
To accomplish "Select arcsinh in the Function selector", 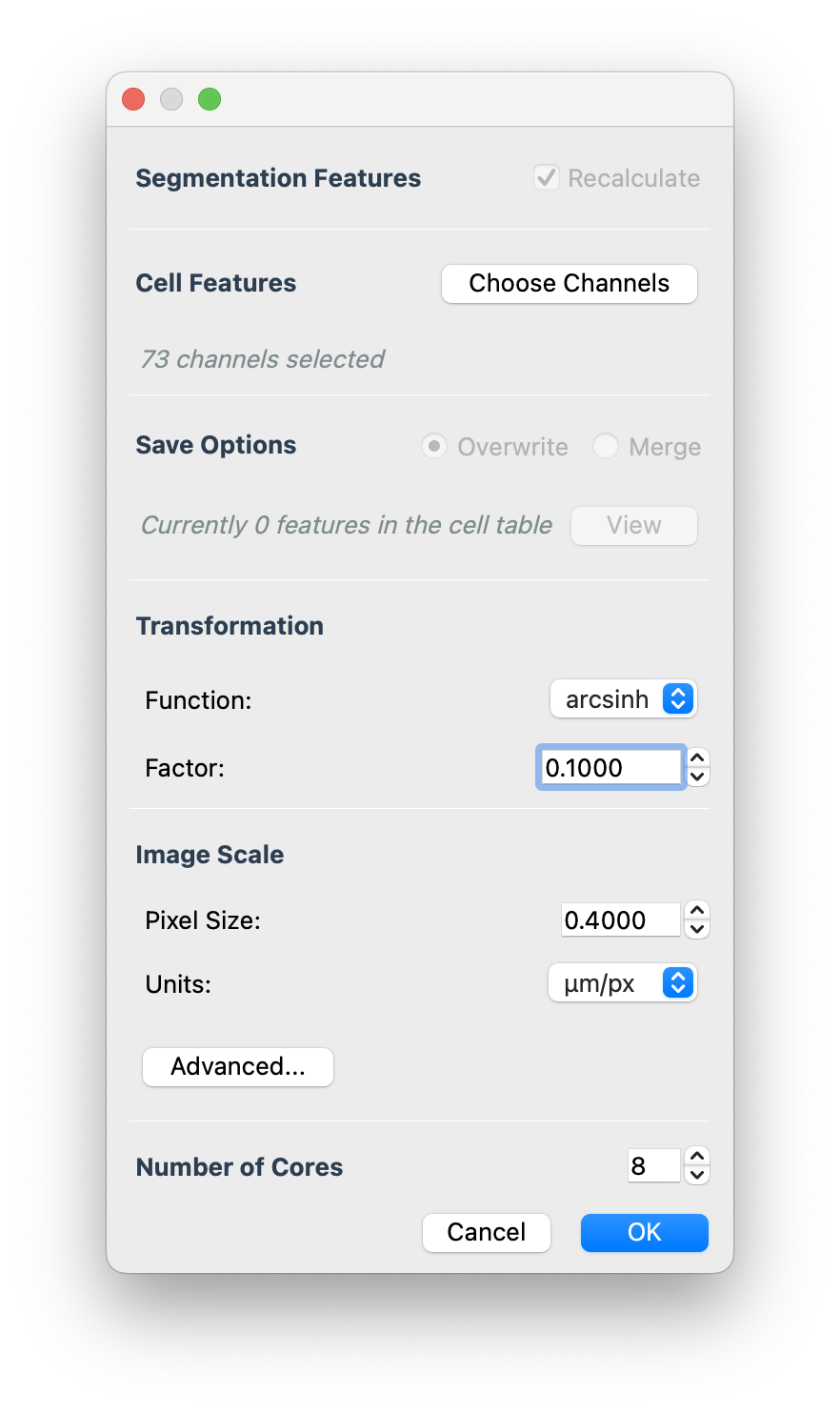I will tap(623, 698).
